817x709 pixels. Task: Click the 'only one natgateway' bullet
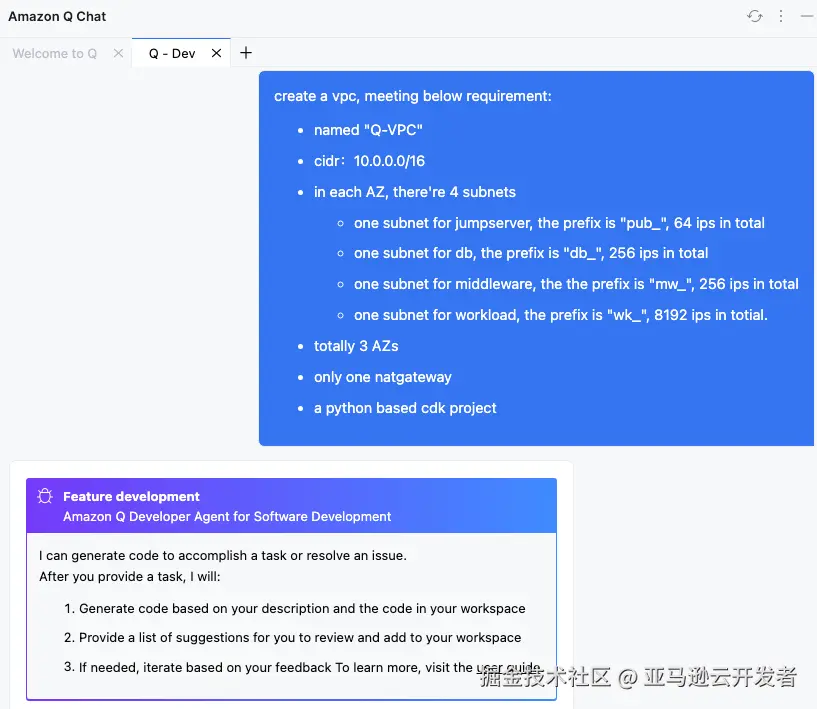pos(383,378)
